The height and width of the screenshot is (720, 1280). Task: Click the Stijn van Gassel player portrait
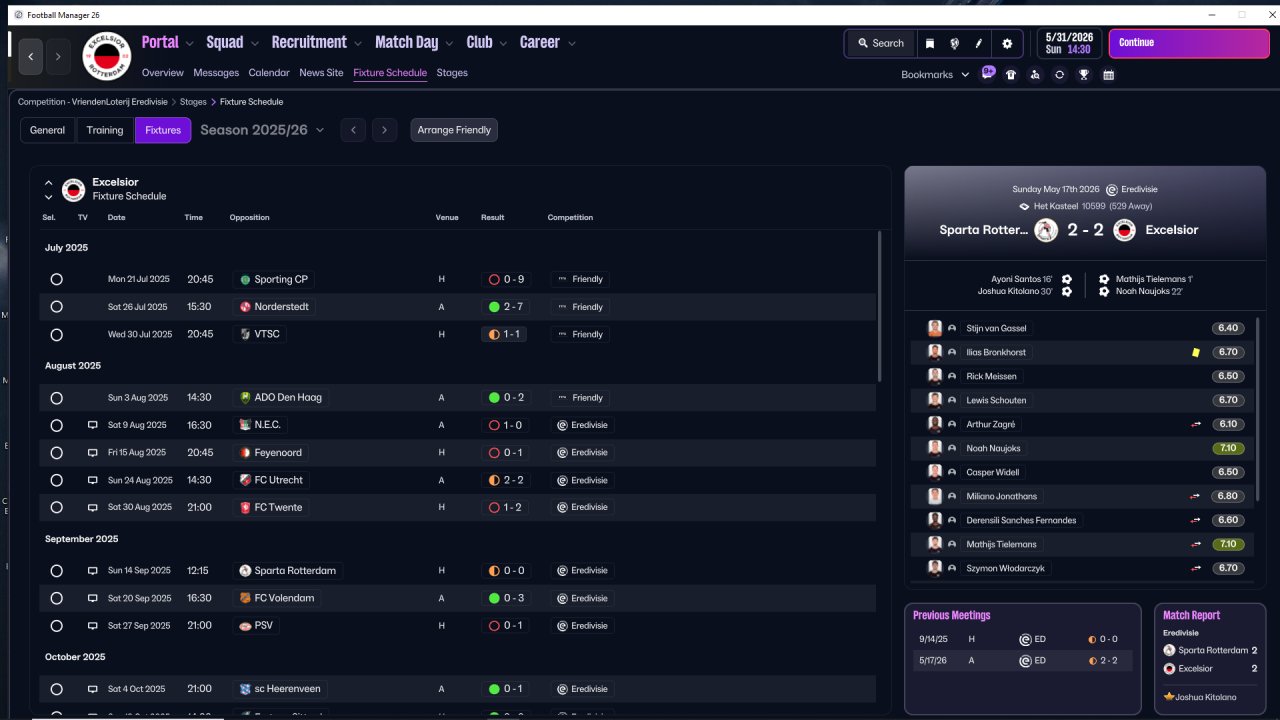[x=935, y=328]
